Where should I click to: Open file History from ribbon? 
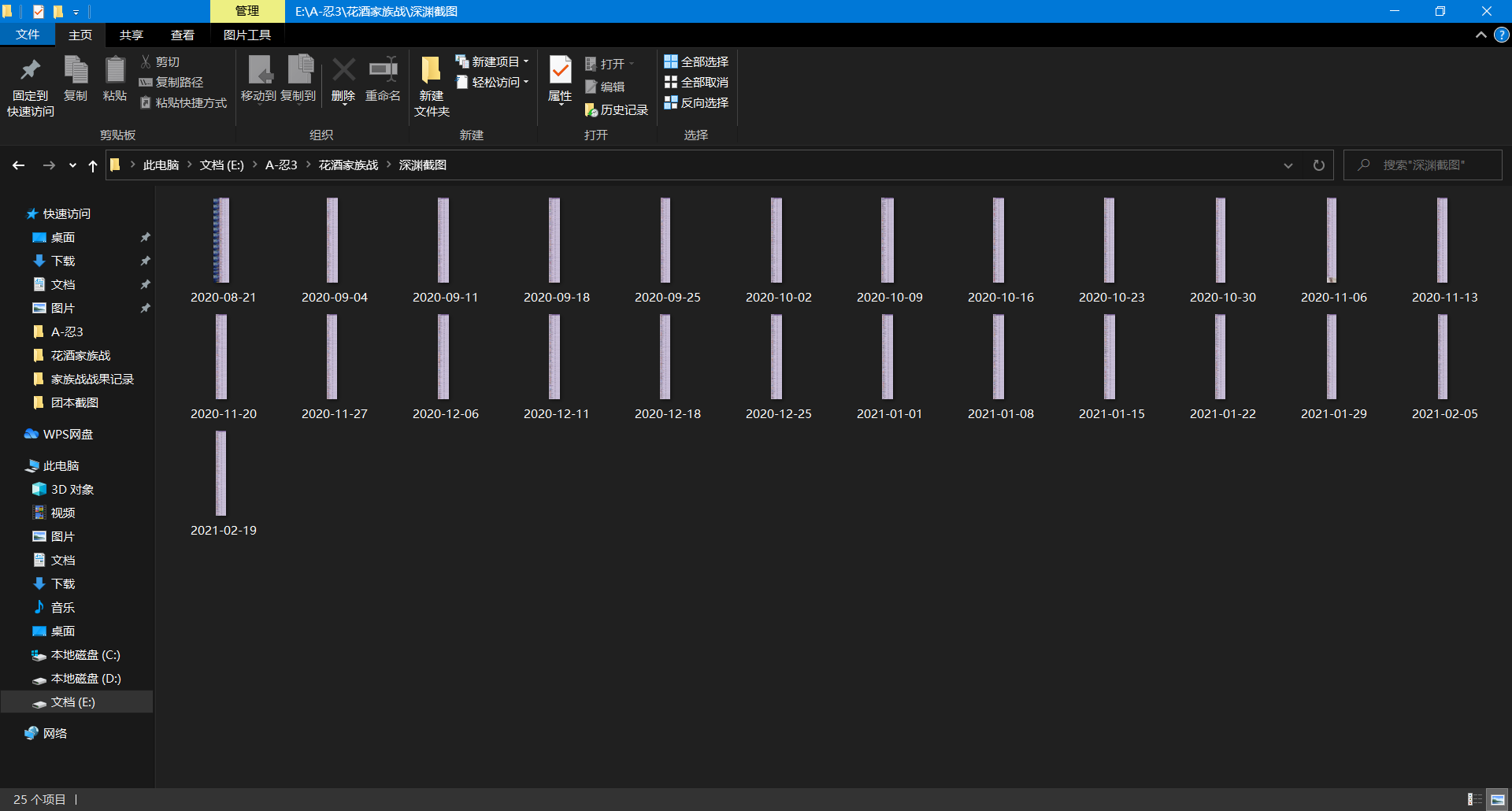pyautogui.click(x=617, y=110)
